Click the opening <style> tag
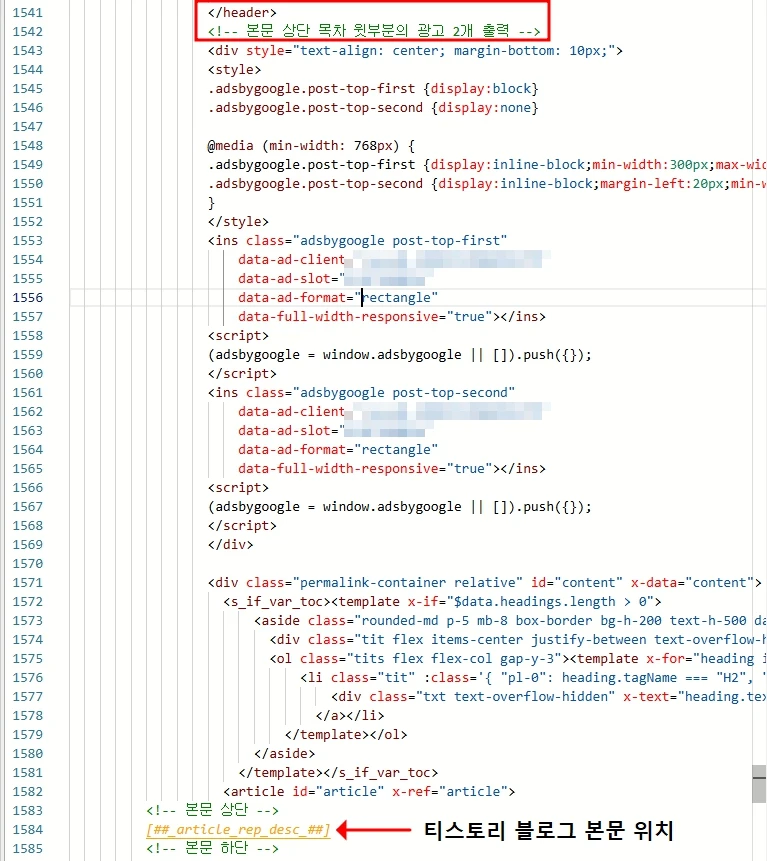 click(234, 70)
